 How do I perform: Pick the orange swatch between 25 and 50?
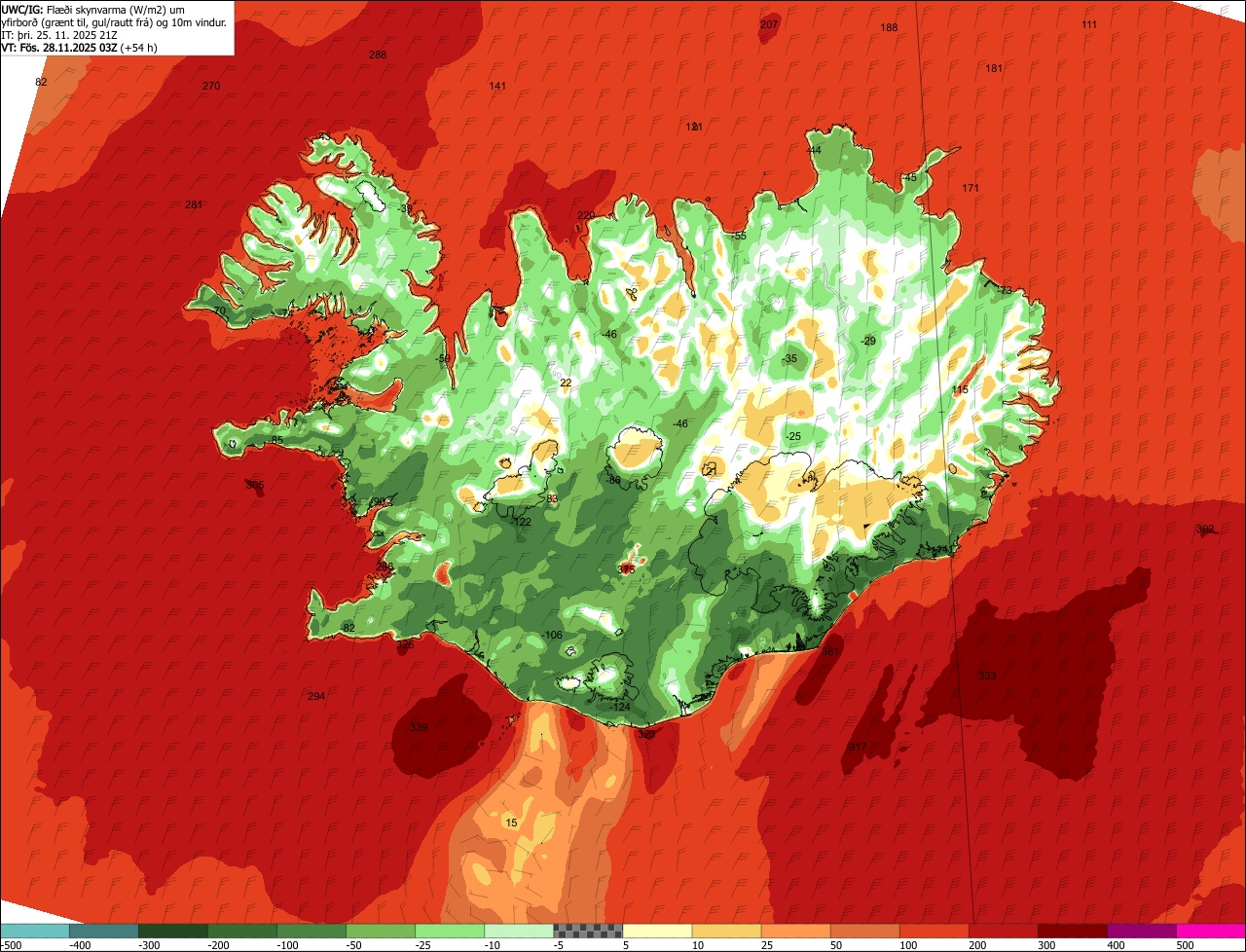click(x=795, y=931)
